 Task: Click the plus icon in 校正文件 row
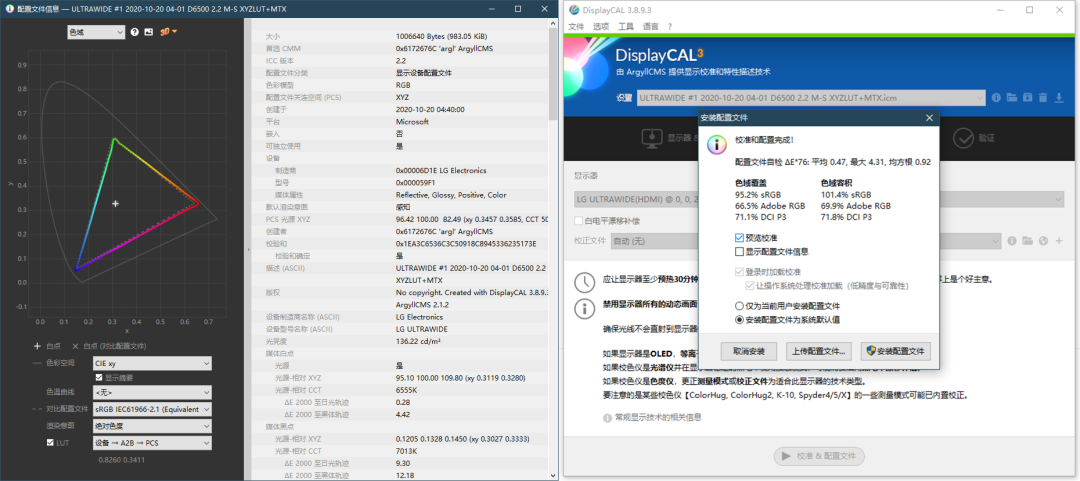[x=1059, y=241]
